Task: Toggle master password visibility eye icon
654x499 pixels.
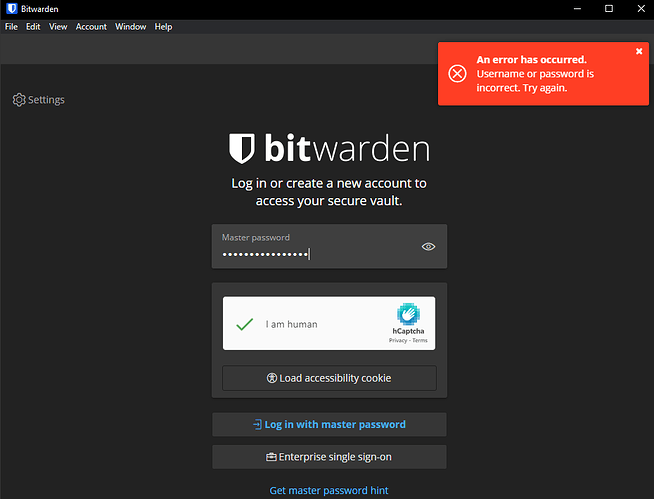Action: 428,247
